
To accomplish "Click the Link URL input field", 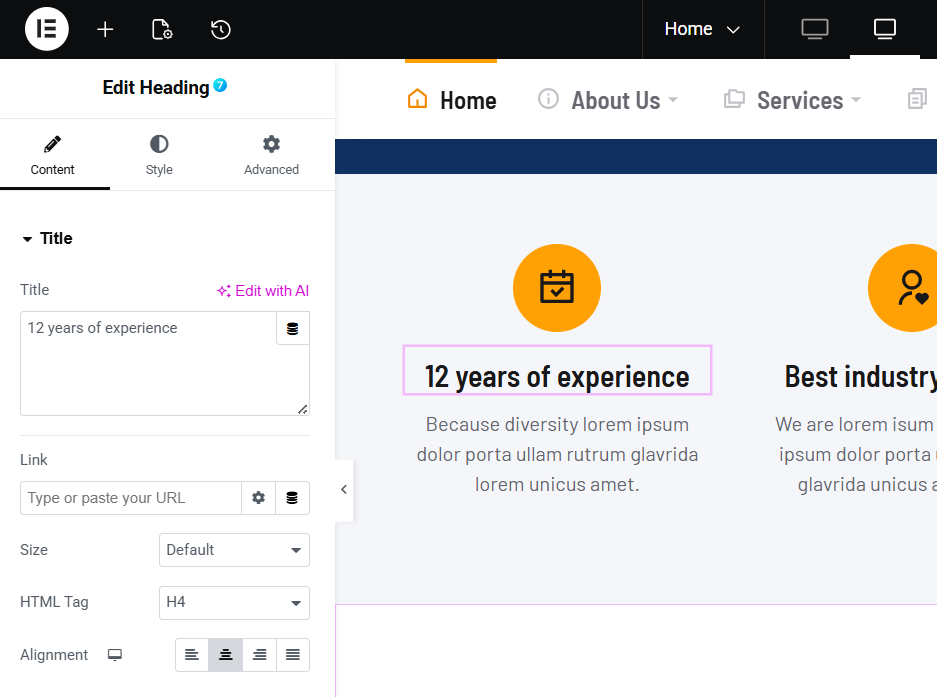I will tap(130, 498).
